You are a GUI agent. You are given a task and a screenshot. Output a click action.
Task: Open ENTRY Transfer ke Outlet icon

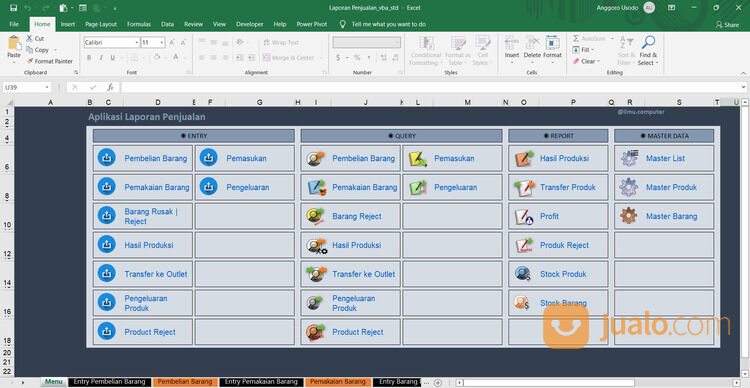pyautogui.click(x=107, y=273)
